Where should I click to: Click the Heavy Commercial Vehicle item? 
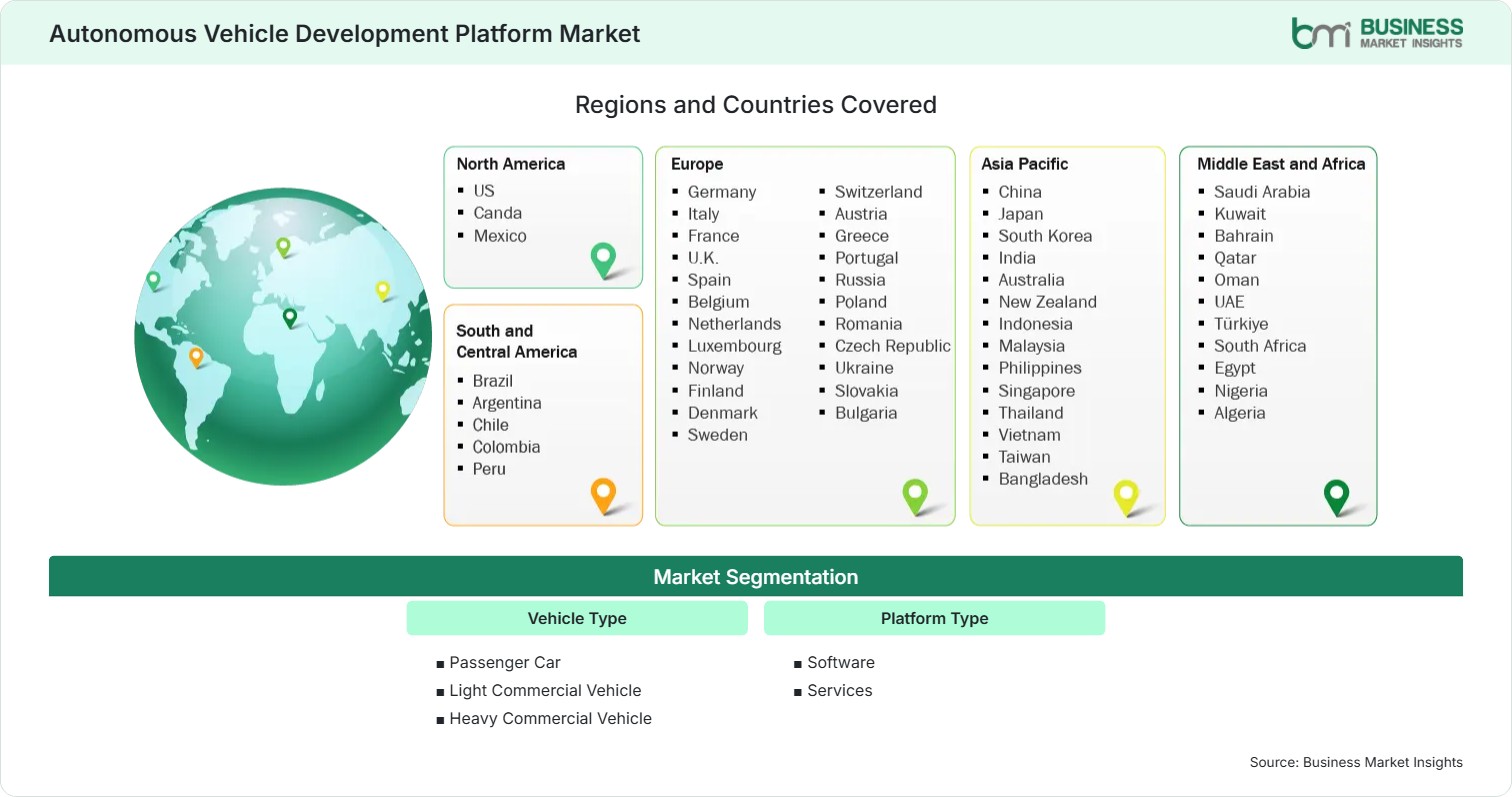[x=550, y=718]
